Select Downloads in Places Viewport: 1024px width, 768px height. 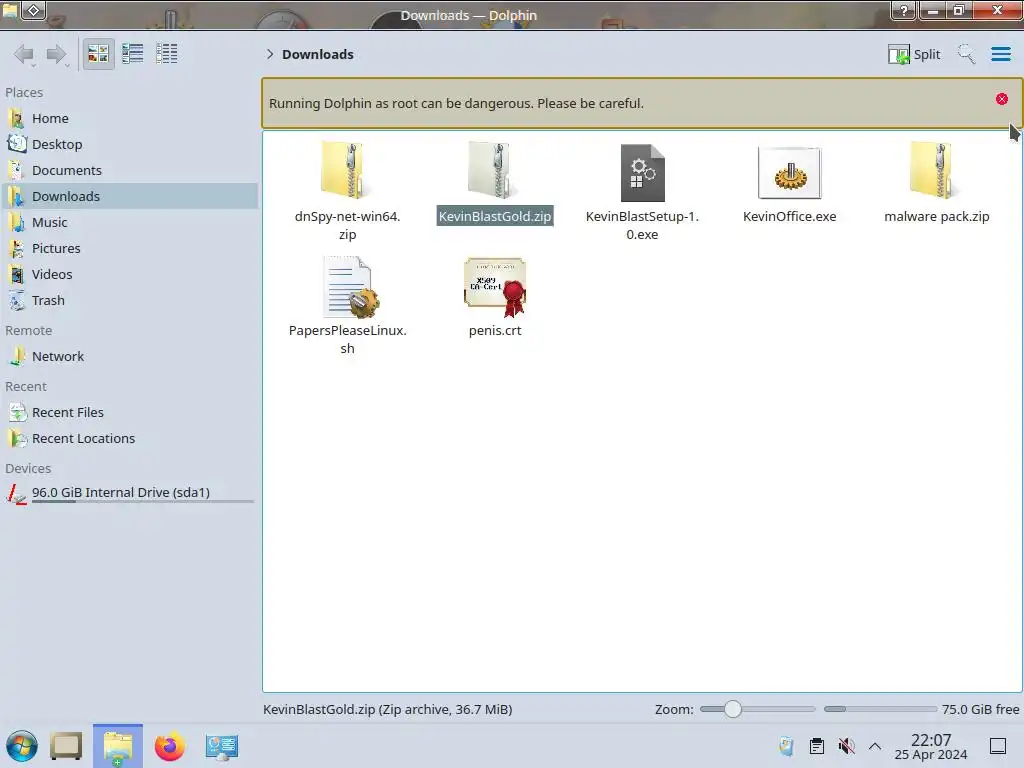click(129, 196)
